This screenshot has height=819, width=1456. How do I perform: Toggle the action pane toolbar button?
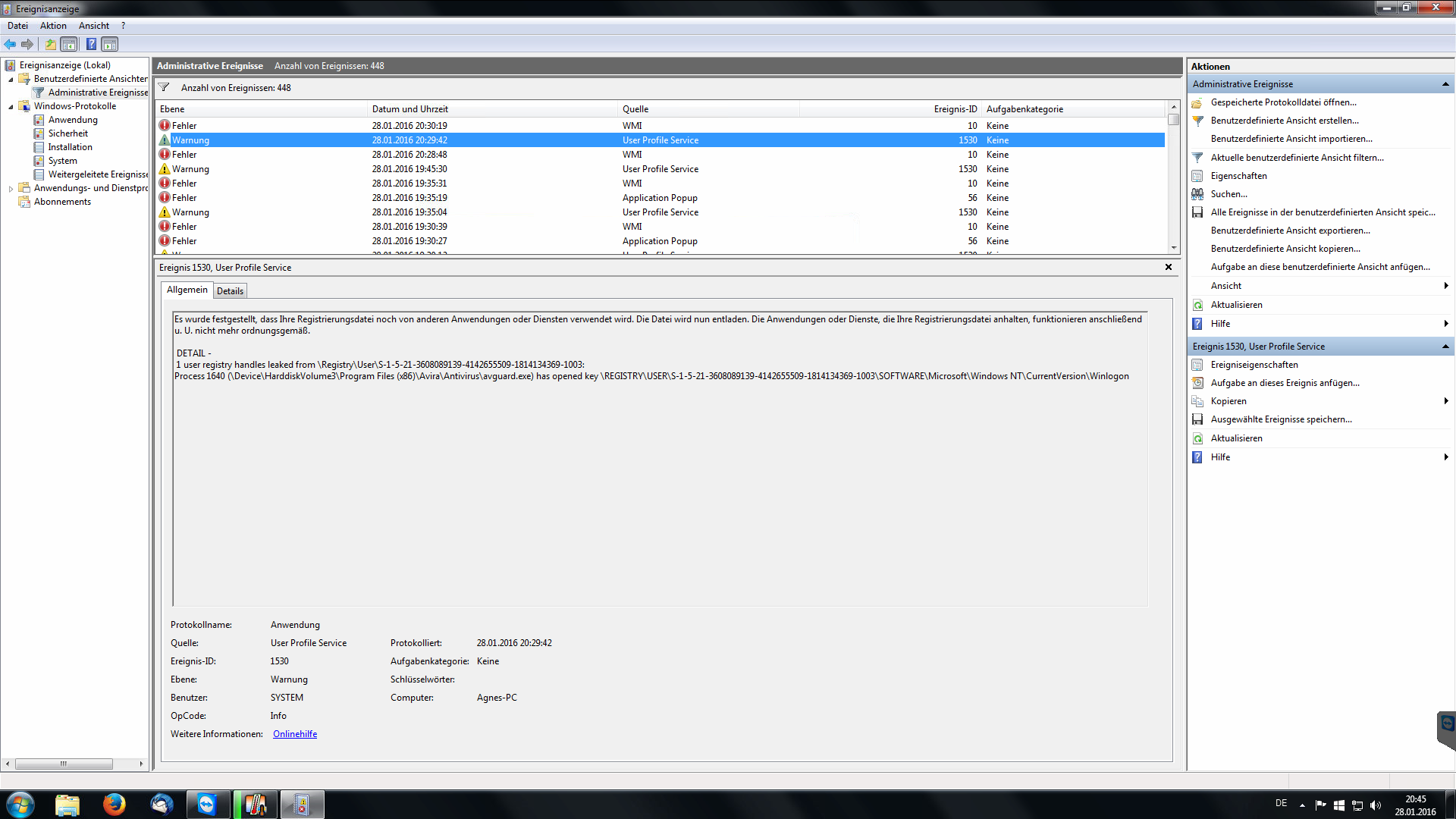[110, 44]
